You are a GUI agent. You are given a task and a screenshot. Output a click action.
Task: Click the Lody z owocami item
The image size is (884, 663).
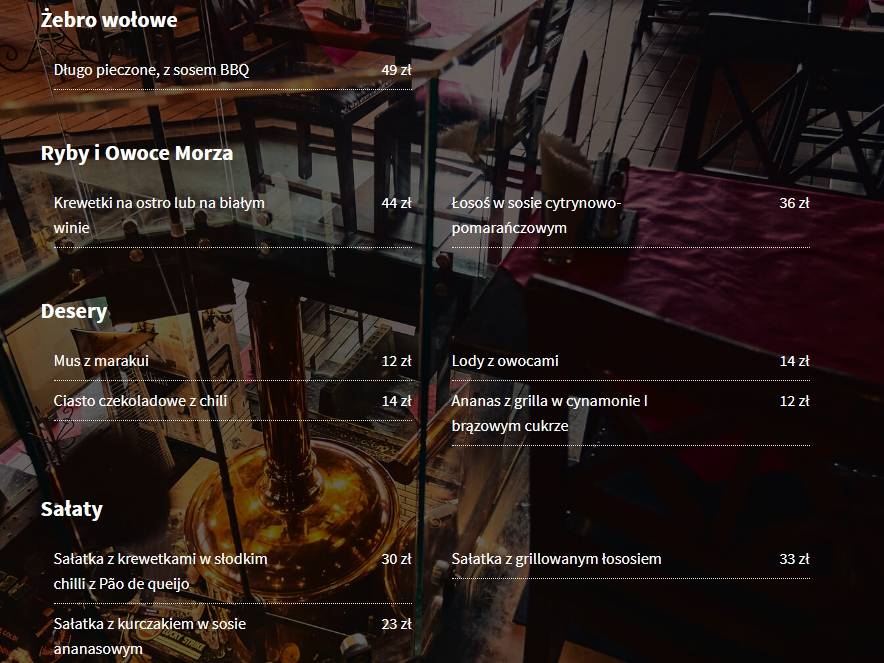point(505,361)
